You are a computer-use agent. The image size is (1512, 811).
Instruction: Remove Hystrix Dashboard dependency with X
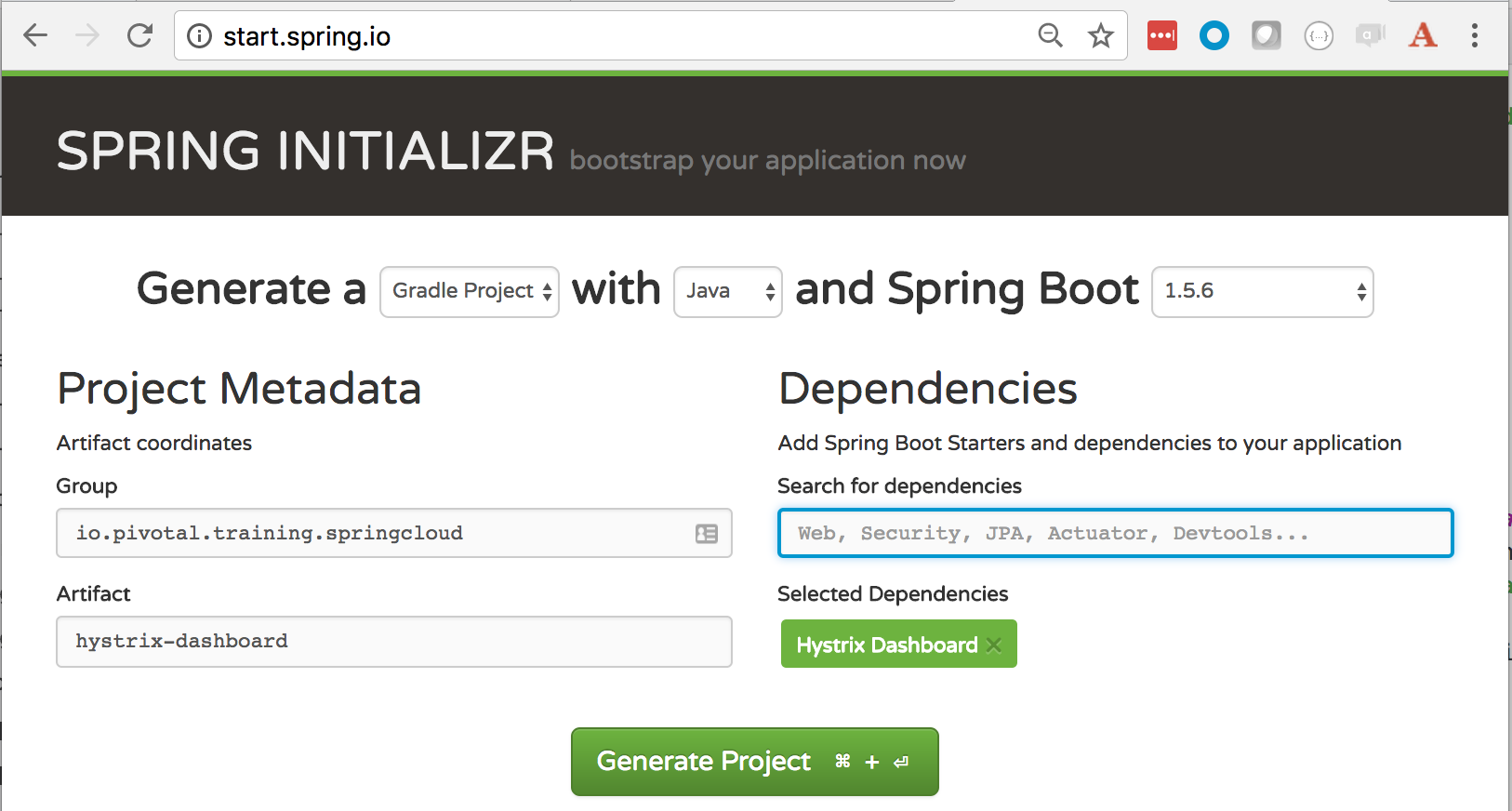pos(994,645)
